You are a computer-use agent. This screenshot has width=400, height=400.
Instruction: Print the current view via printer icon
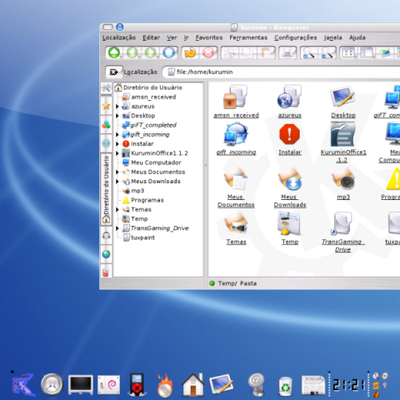[x=288, y=53]
